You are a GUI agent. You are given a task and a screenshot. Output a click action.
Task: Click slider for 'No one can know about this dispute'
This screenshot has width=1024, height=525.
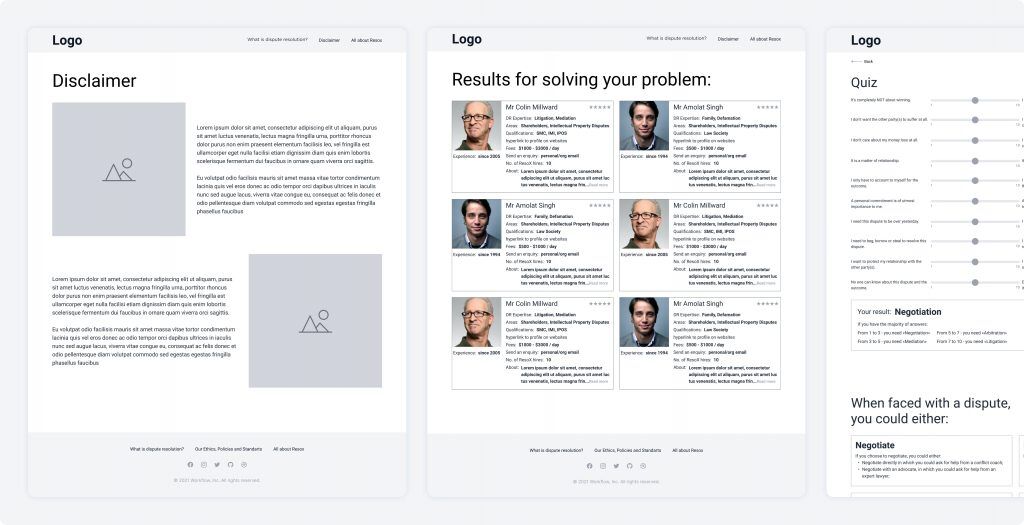[975, 282]
